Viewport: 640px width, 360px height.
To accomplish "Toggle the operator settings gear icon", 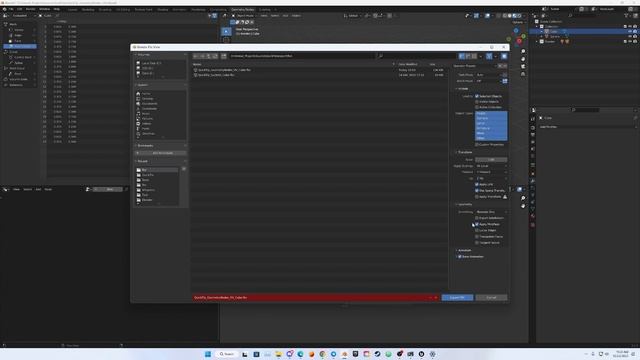I will click(x=504, y=56).
